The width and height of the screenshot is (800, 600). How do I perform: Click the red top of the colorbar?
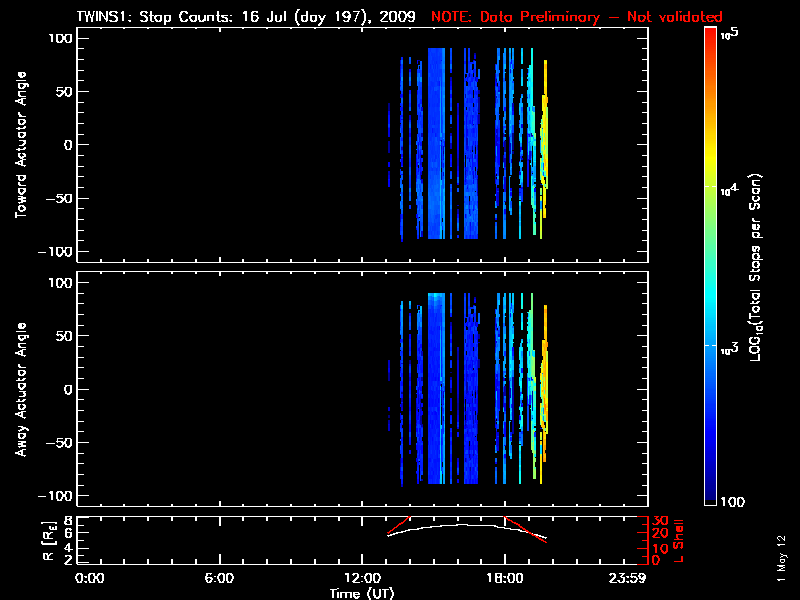click(x=710, y=33)
